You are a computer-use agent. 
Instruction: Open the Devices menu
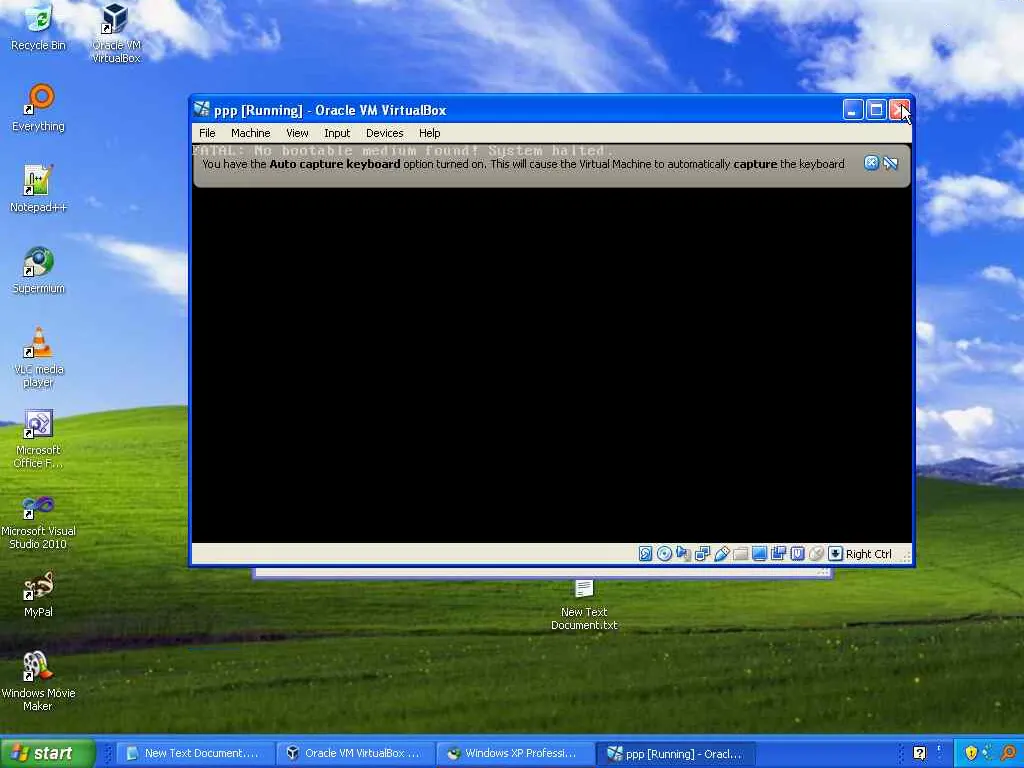point(385,133)
